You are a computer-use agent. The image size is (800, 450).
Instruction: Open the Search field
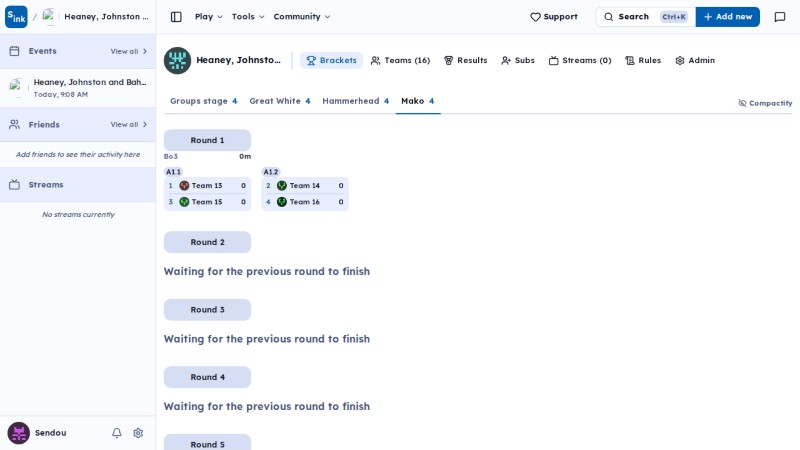(645, 17)
